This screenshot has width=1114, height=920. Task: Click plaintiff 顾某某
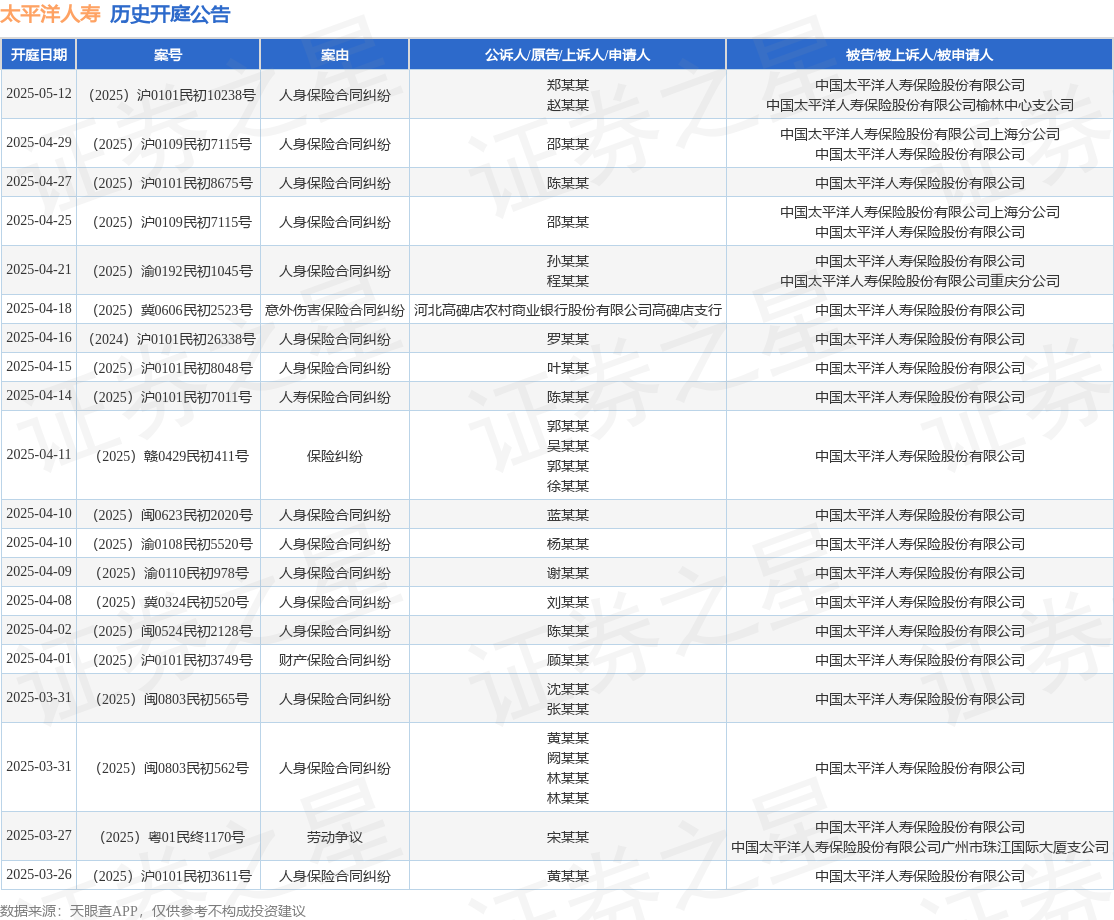coord(568,661)
